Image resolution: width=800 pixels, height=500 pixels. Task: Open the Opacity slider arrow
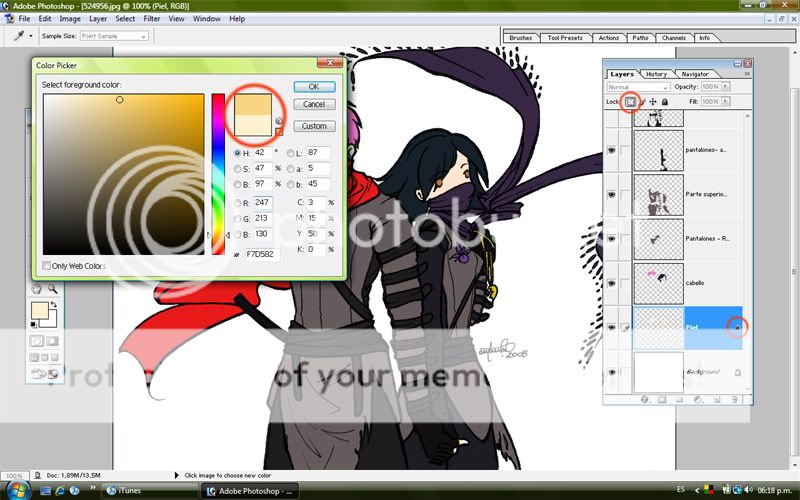point(725,87)
